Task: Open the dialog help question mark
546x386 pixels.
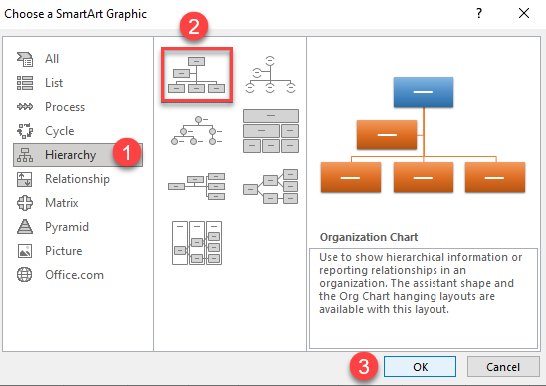Action: 479,14
